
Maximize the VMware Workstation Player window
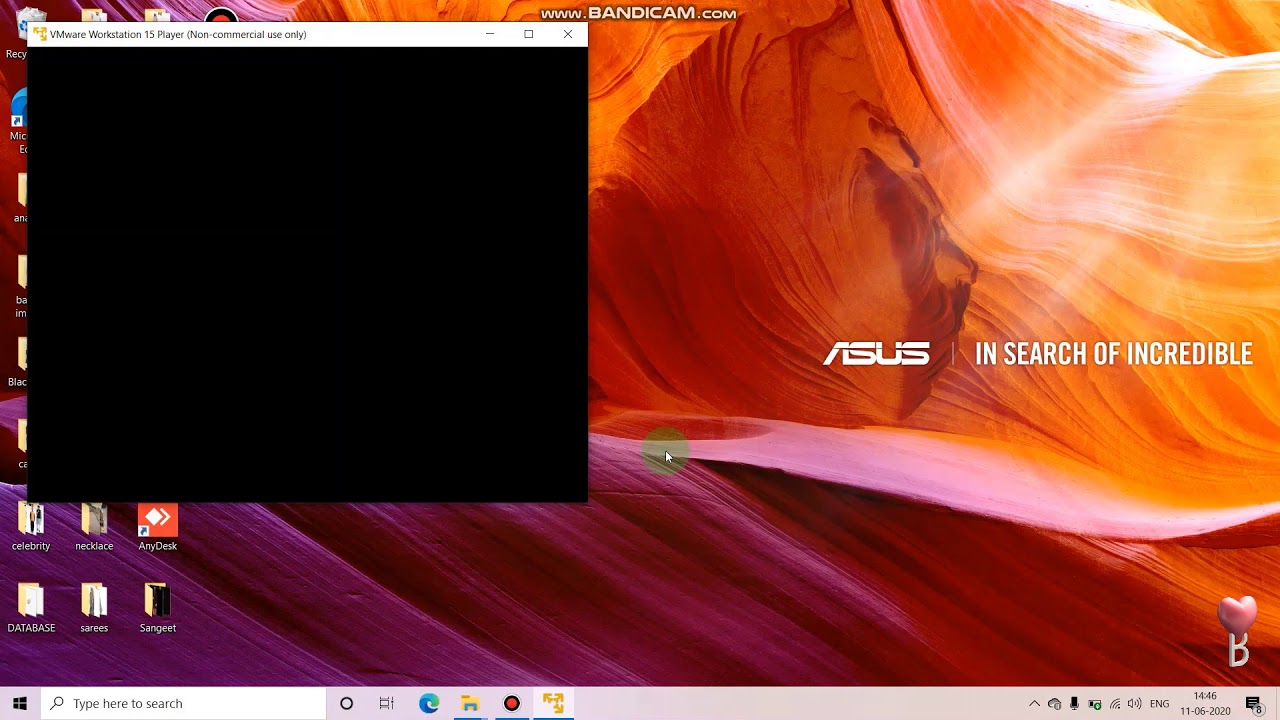click(x=529, y=34)
